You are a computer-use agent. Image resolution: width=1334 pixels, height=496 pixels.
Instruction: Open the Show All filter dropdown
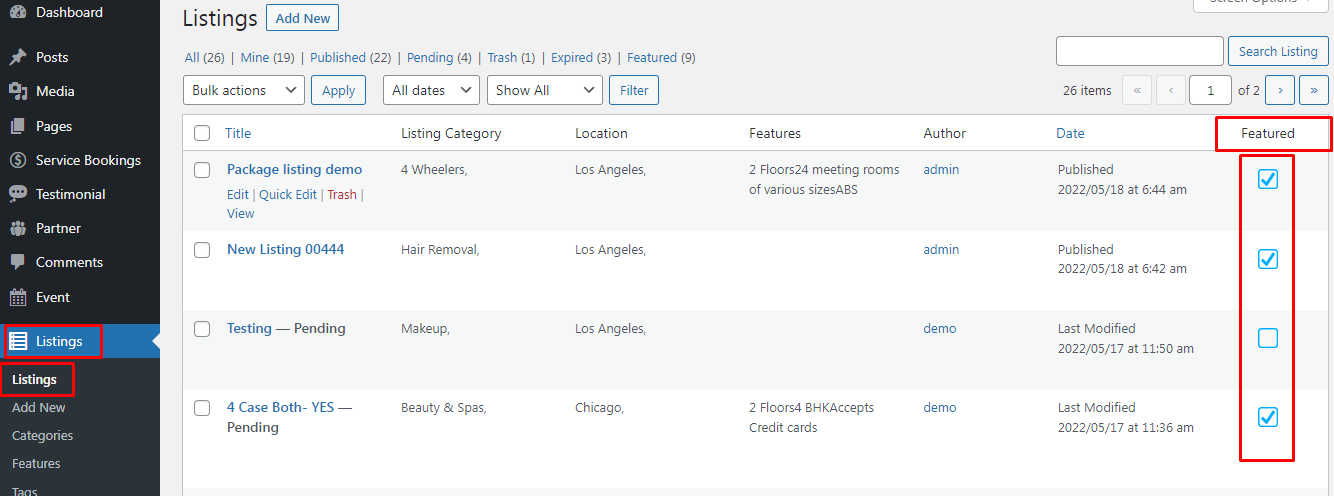[x=544, y=90]
